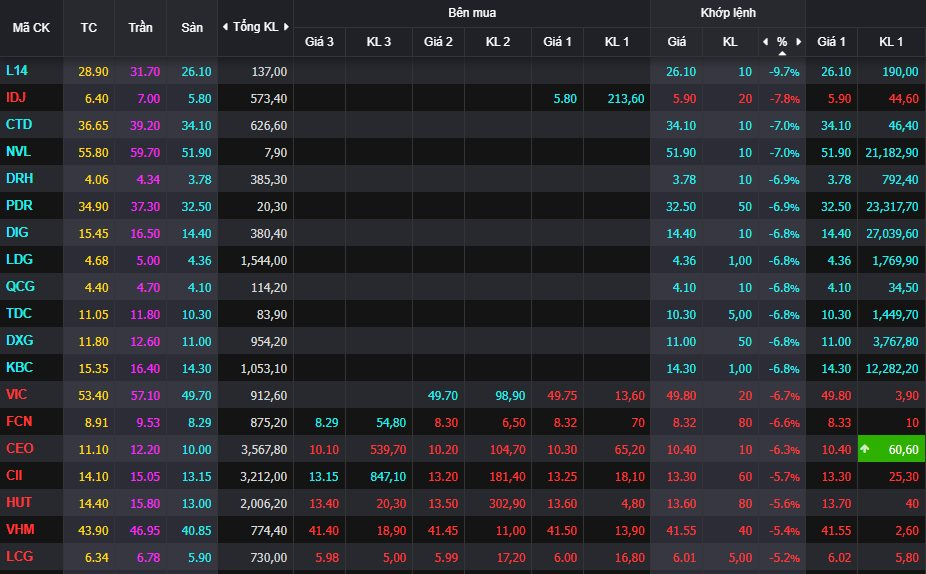Click green up arrow in CEO row
Viewport: 926px width, 574px height.
[865, 449]
